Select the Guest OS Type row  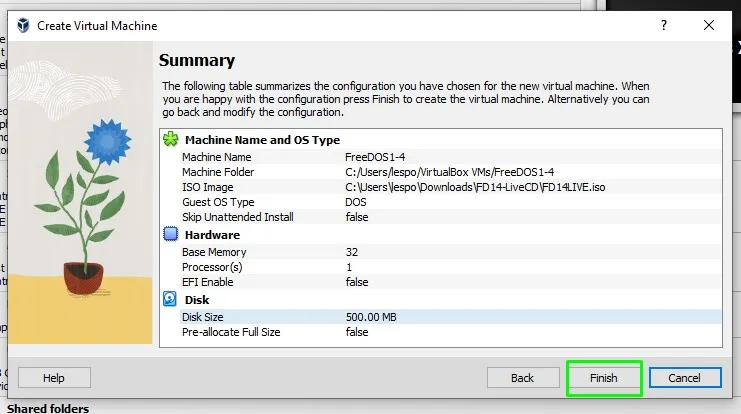[x=450, y=202]
